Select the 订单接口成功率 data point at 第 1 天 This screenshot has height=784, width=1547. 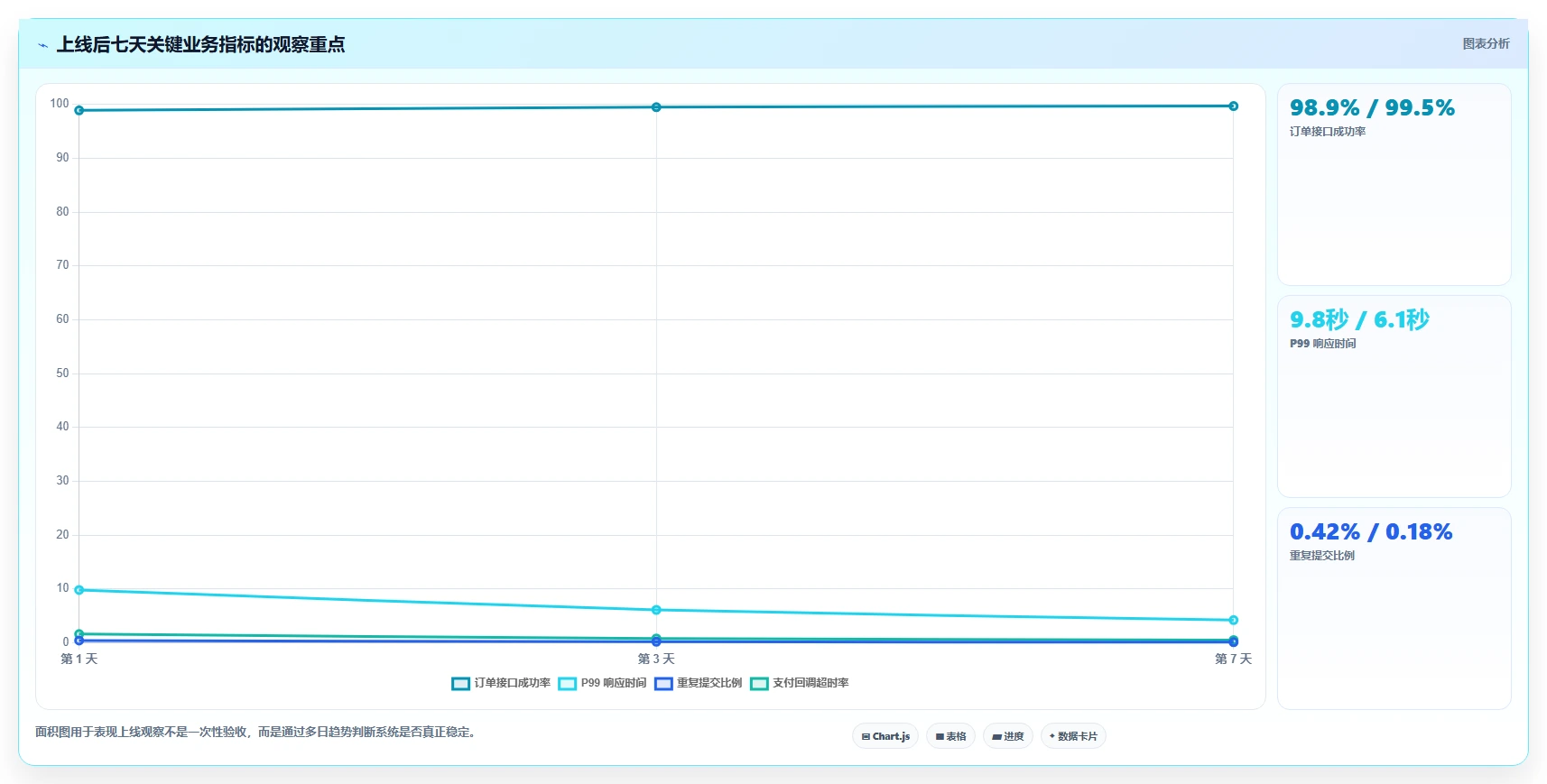(79, 110)
